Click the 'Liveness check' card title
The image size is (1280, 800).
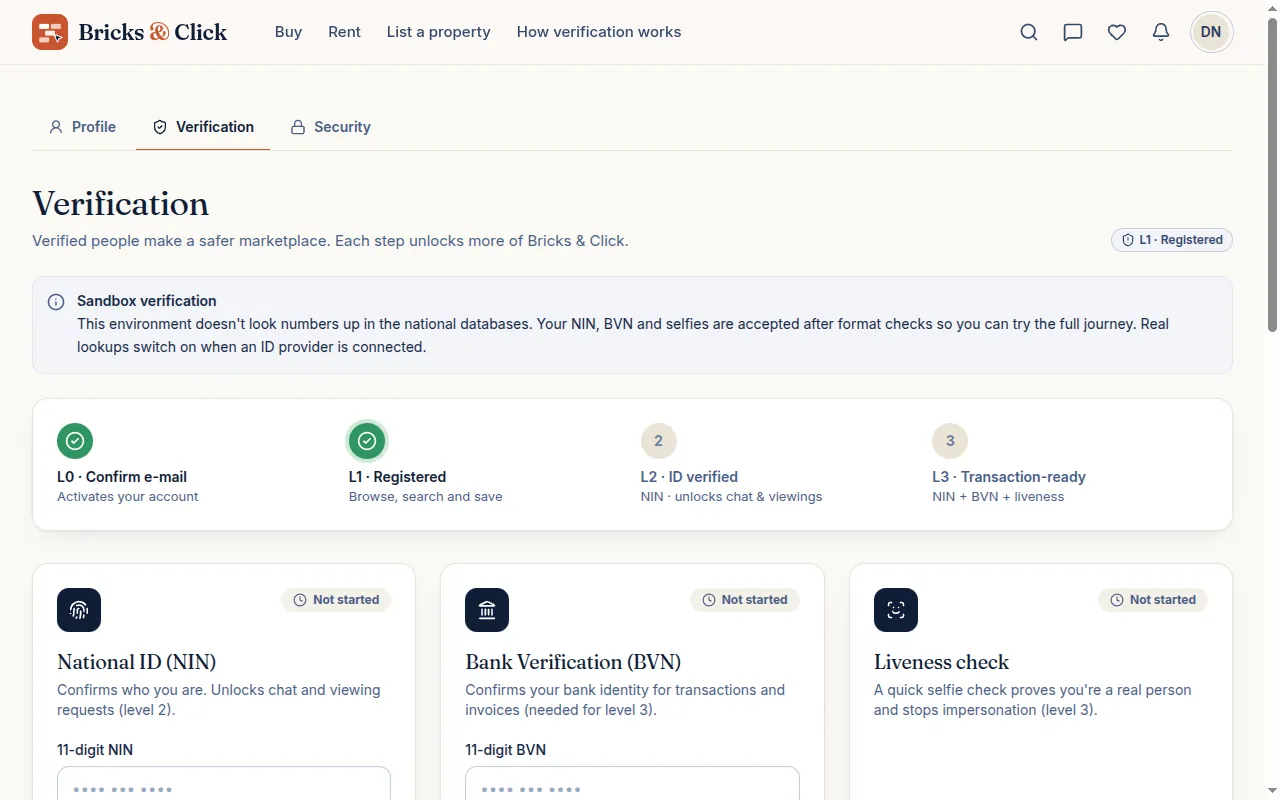pyautogui.click(x=941, y=662)
